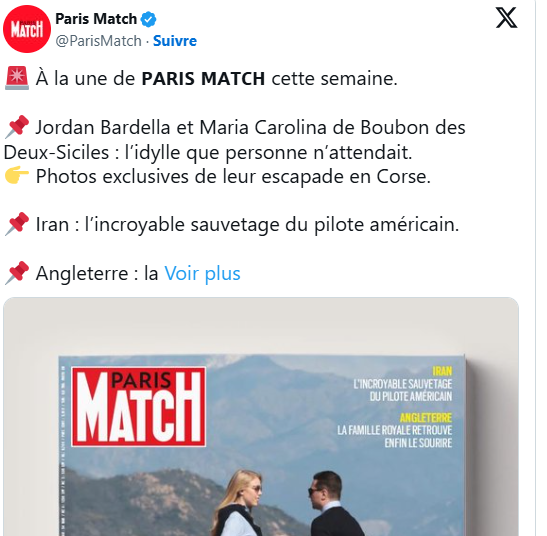The height and width of the screenshot is (536, 547).
Task: Click the yellow ANGLETERRE headline on cover
Action: point(426,418)
